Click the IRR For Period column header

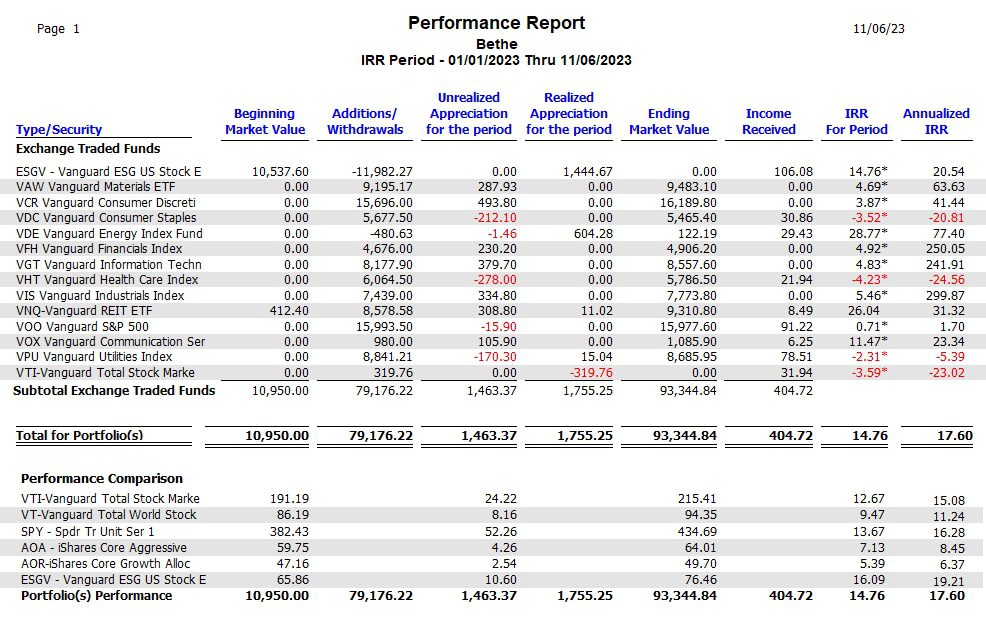(x=856, y=121)
